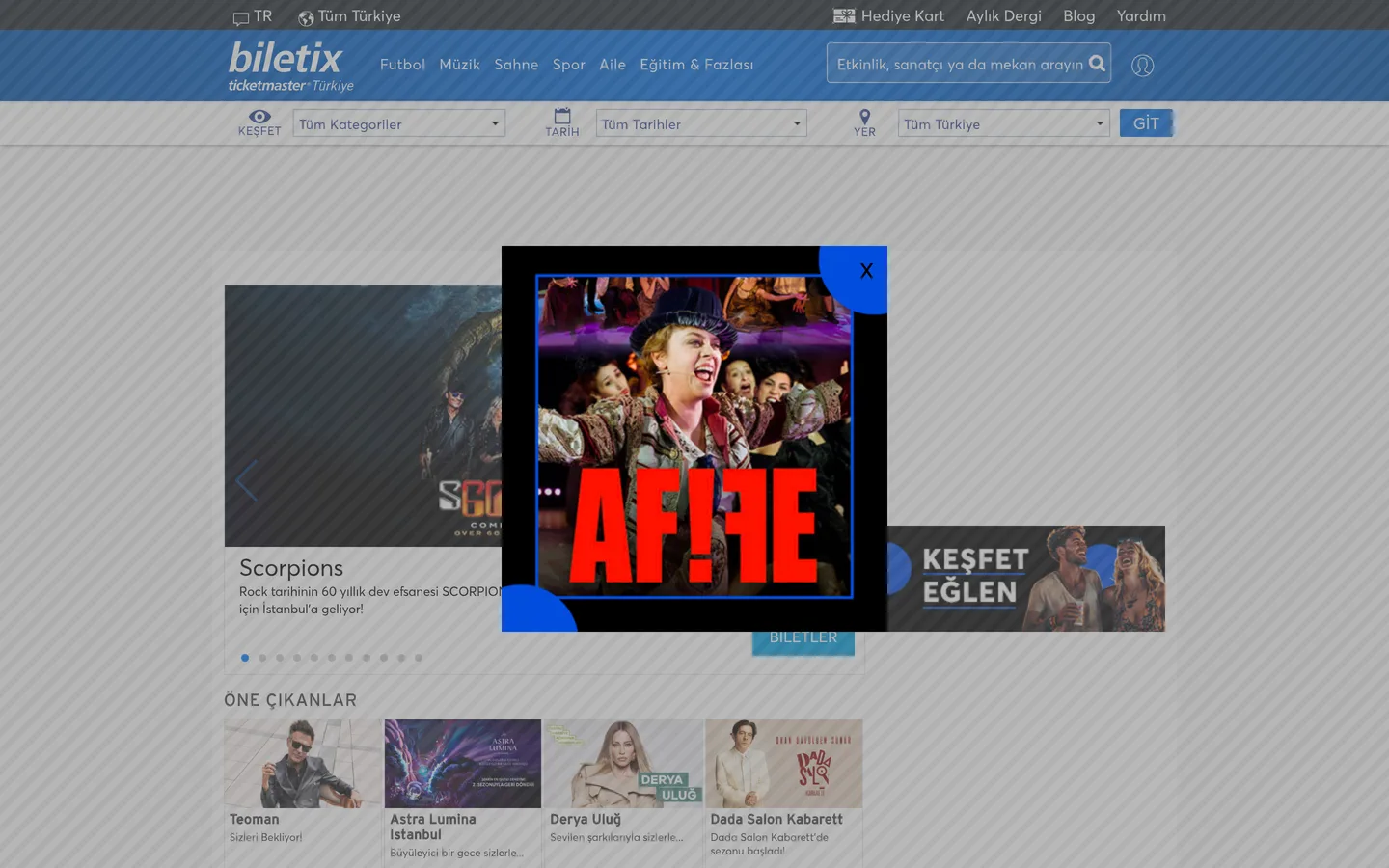Open the Scorpions slide title
This screenshot has width=1389, height=868.
pyautogui.click(x=291, y=568)
